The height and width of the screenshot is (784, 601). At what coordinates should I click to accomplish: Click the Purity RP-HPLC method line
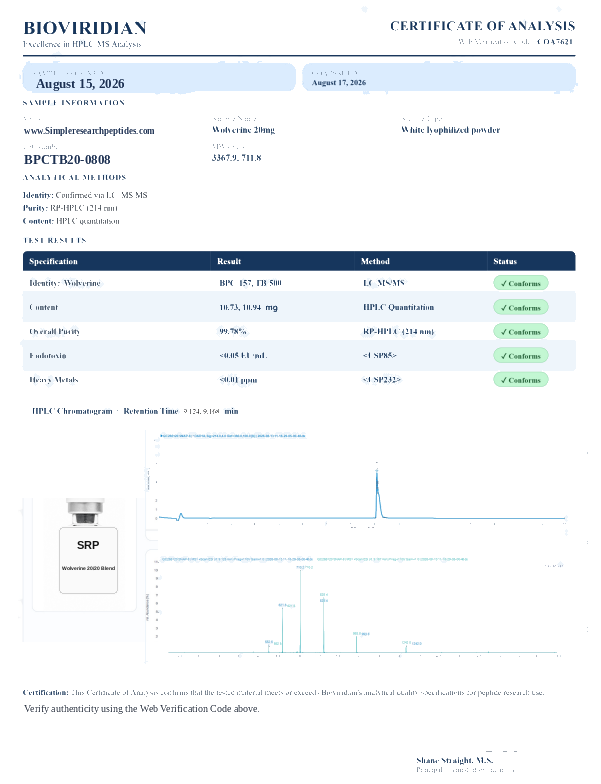pos(70,208)
